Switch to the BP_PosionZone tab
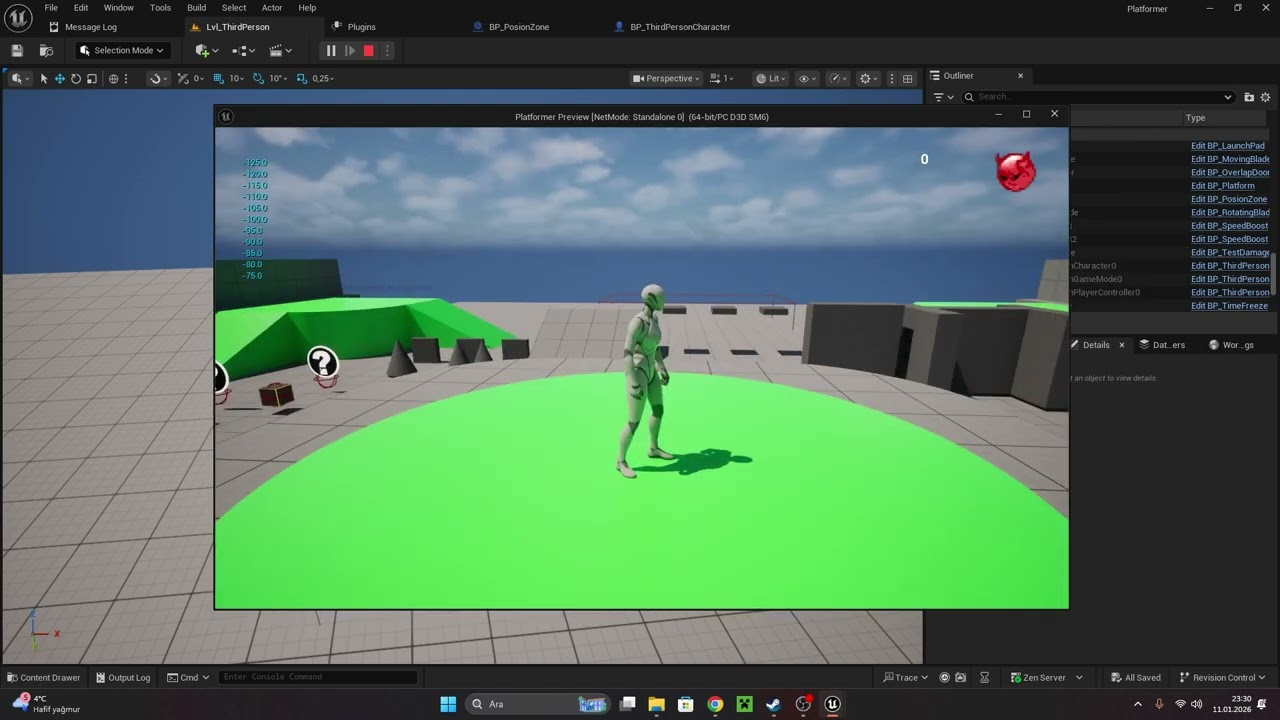The width and height of the screenshot is (1280, 720). pyautogui.click(x=518, y=27)
